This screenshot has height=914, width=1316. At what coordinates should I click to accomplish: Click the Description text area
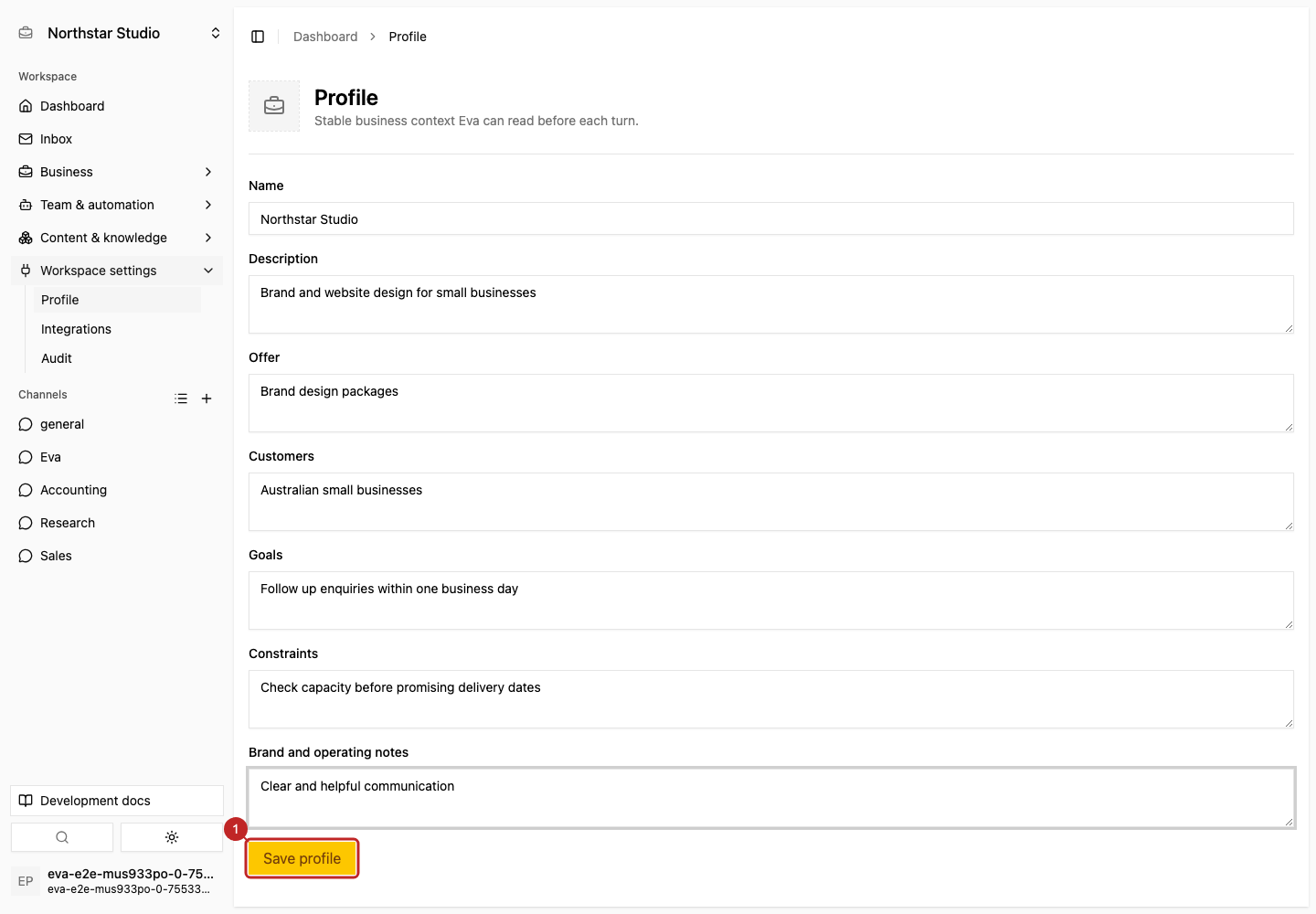coord(771,304)
